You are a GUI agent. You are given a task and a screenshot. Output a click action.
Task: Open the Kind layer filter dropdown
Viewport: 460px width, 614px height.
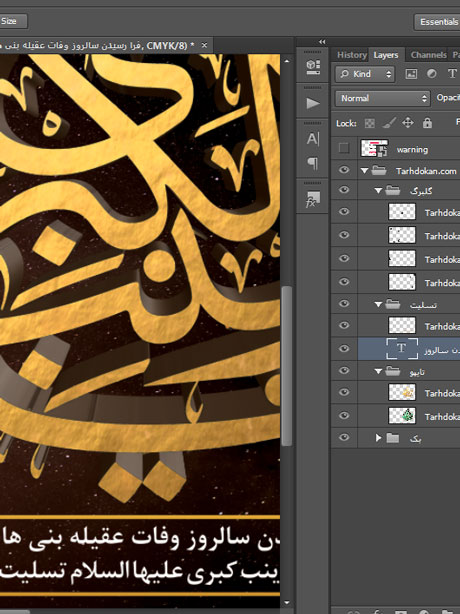[x=365, y=74]
